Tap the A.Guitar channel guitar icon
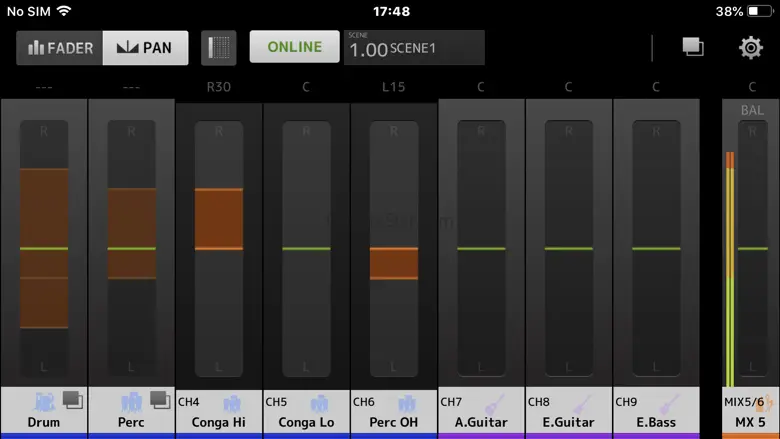Viewport: 780px width, 439px height. pyautogui.click(x=494, y=404)
